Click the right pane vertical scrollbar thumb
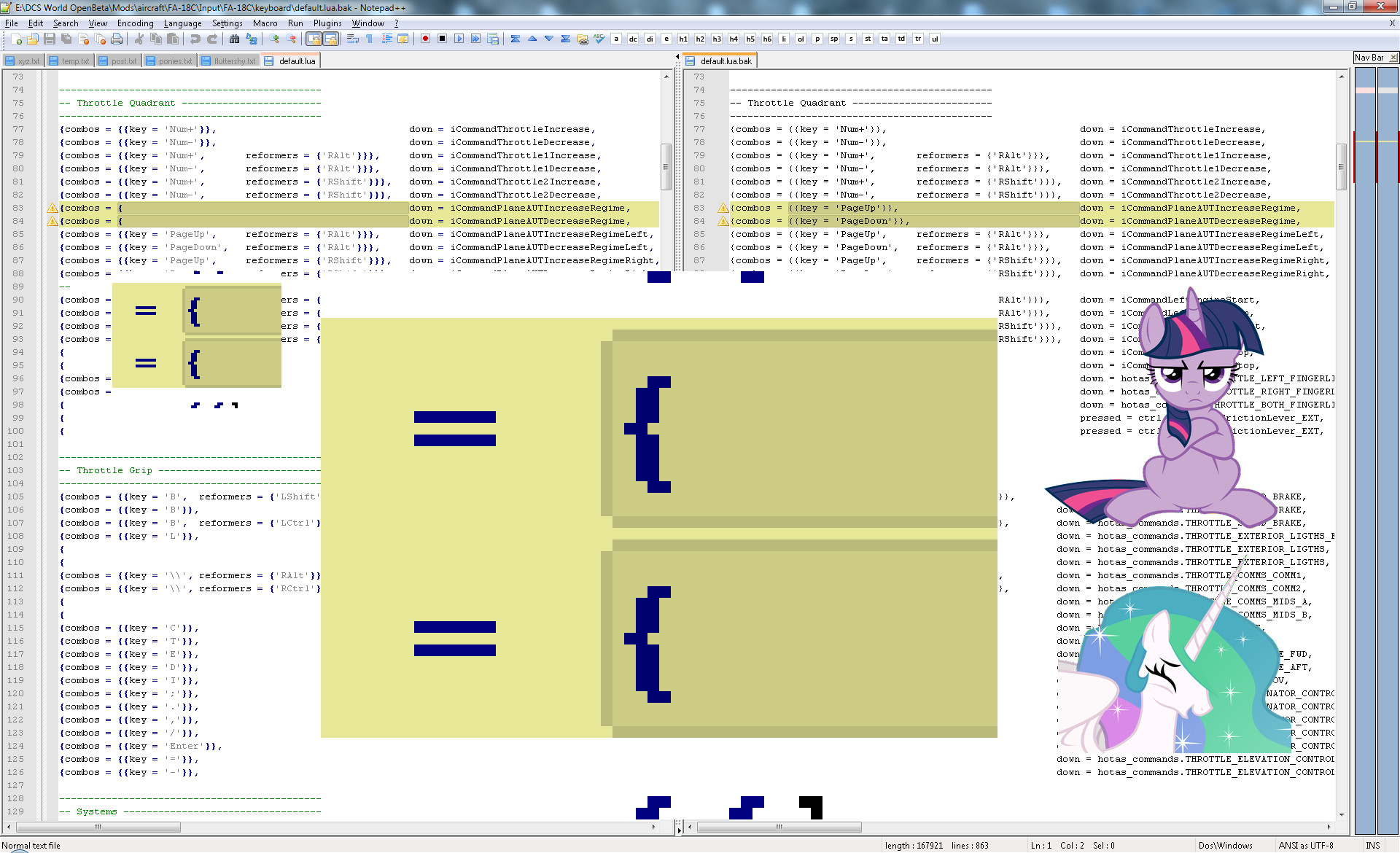The height and width of the screenshot is (853, 1400). [1341, 166]
